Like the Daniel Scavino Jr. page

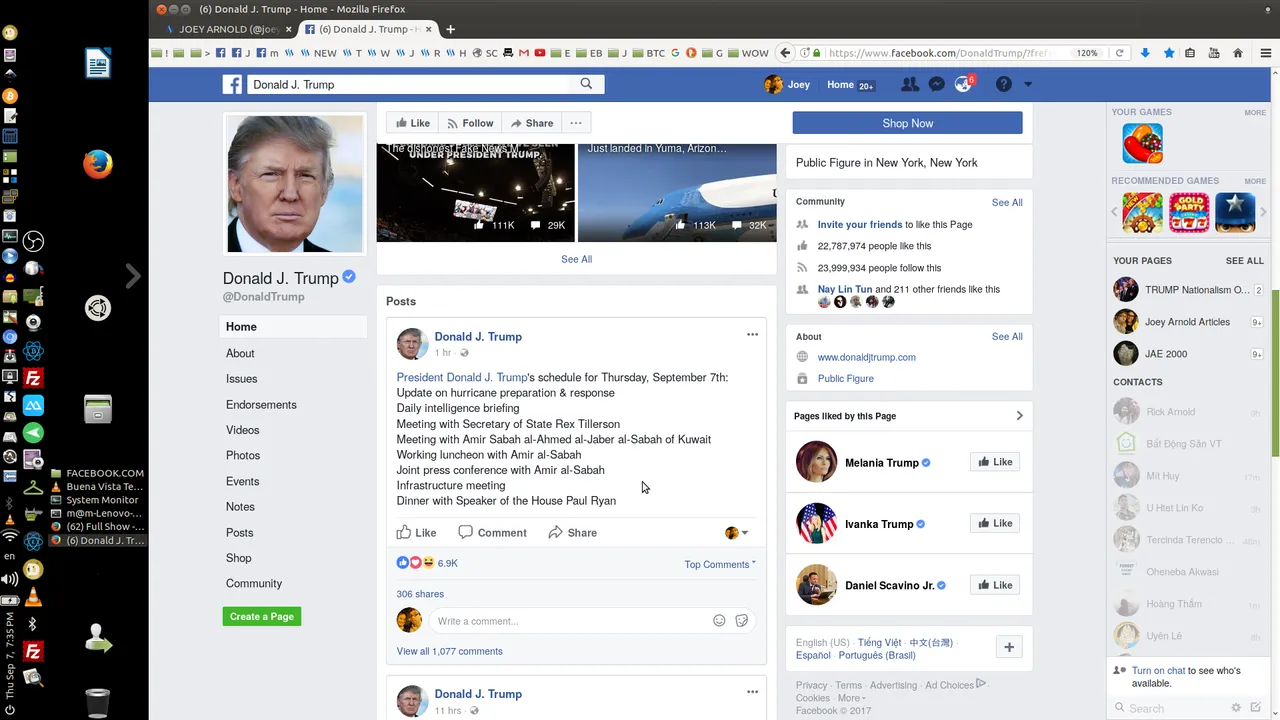click(995, 585)
